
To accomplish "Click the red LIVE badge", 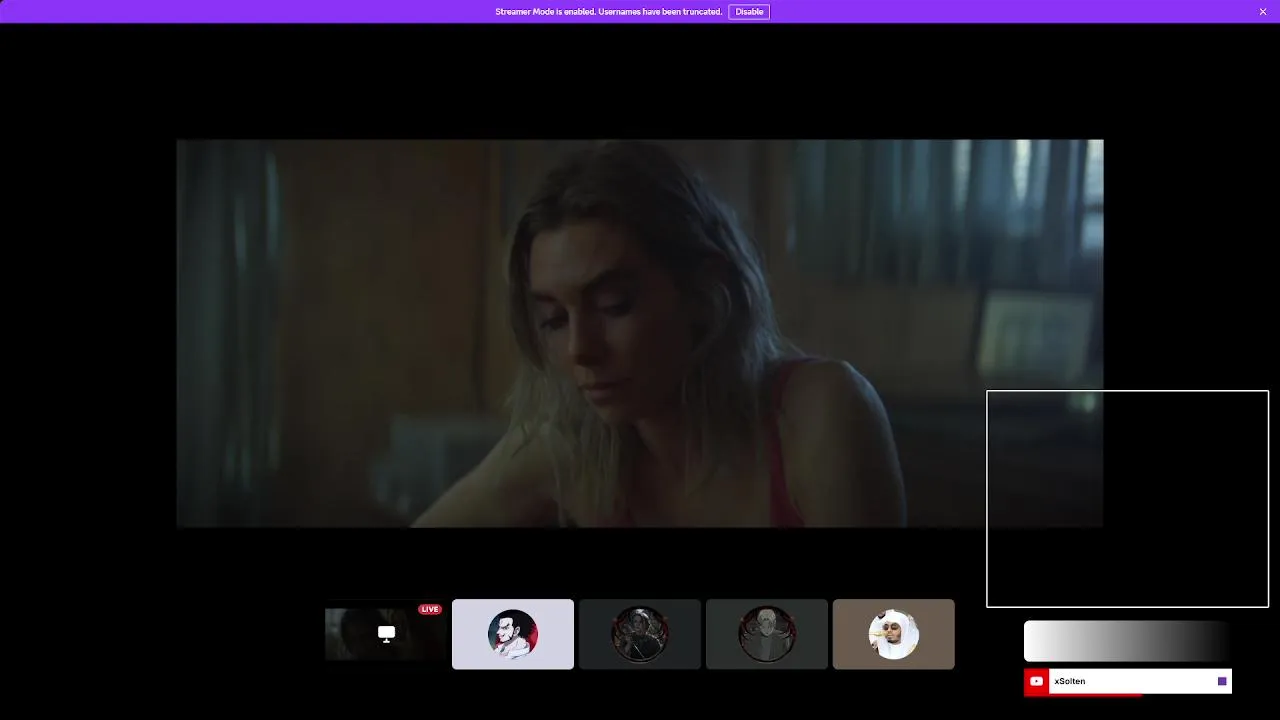I will point(430,609).
